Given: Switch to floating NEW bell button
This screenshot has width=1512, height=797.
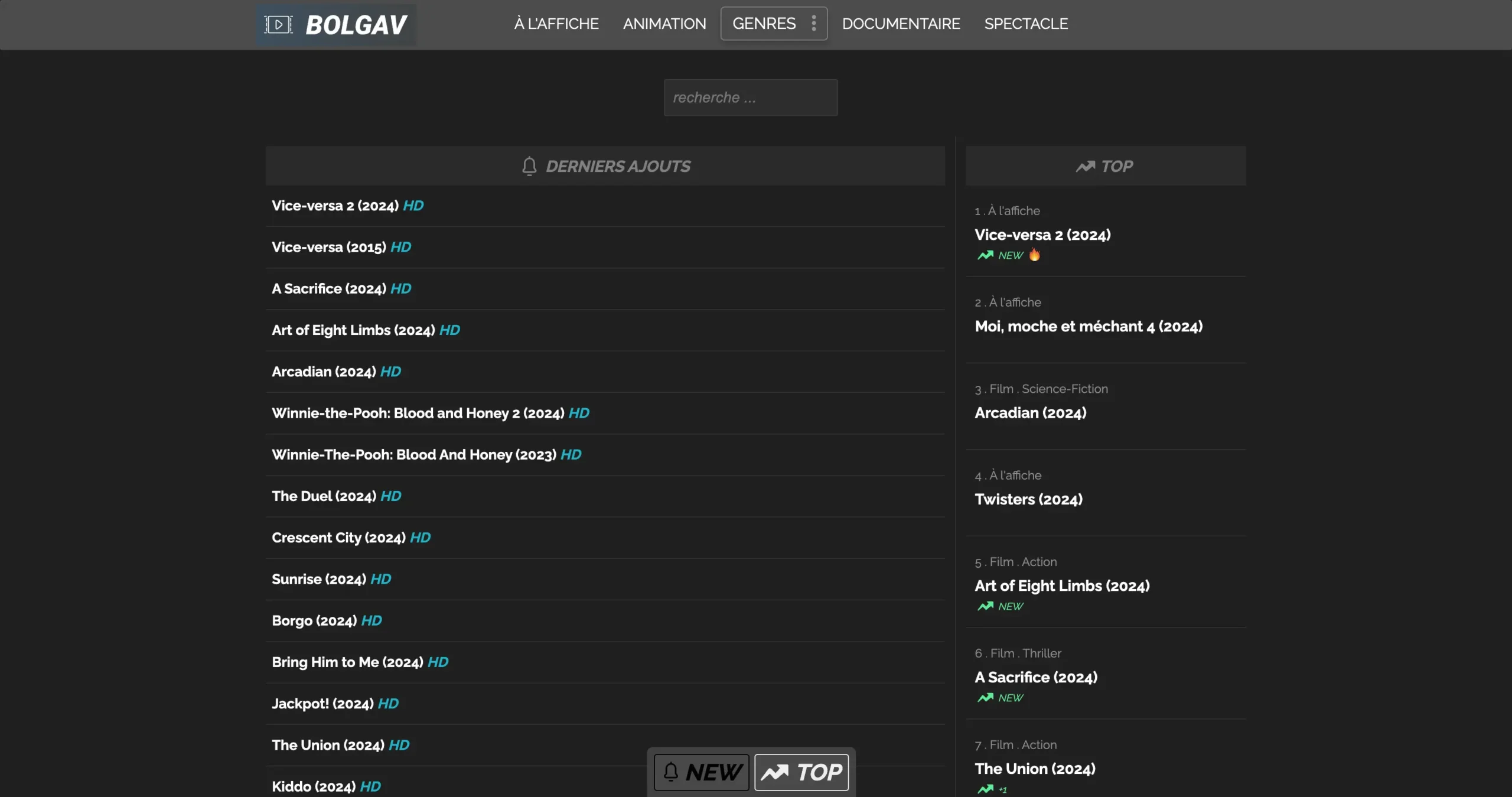Looking at the screenshot, I should [702, 772].
